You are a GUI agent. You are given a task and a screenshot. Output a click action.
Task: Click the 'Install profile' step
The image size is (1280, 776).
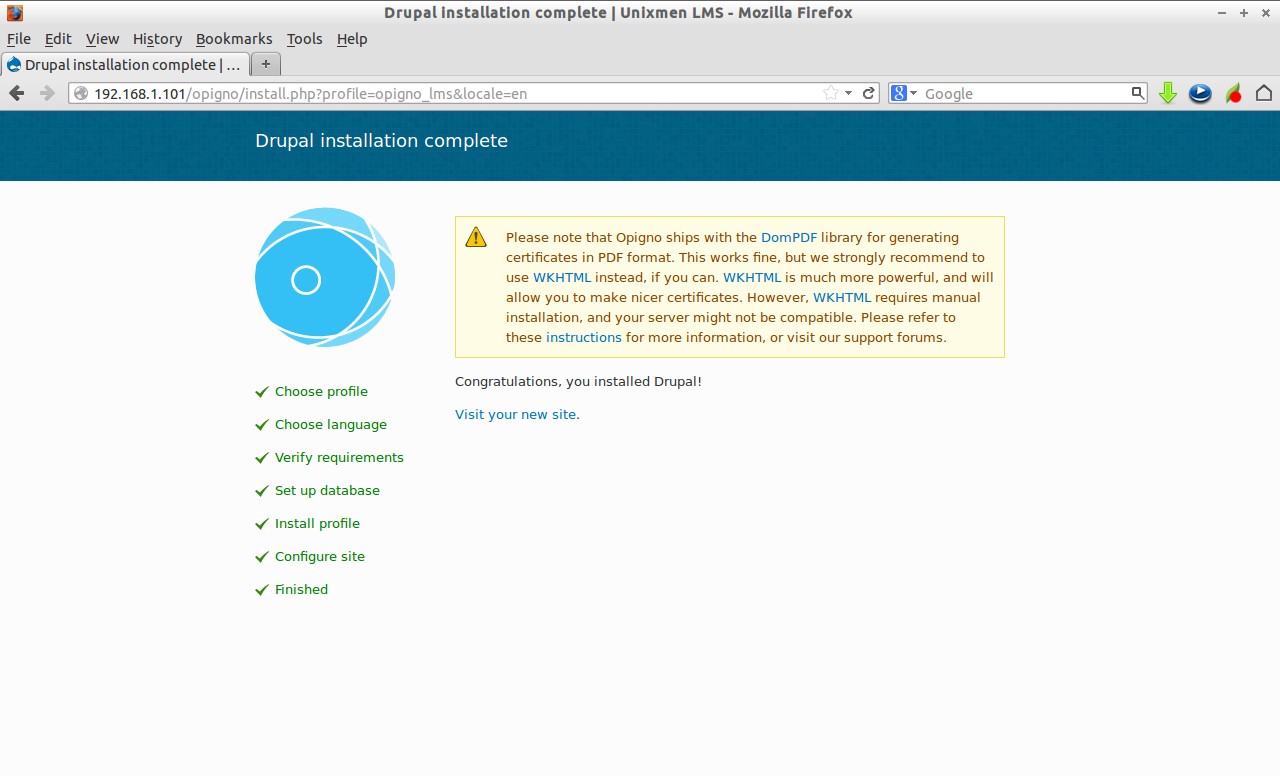click(317, 523)
